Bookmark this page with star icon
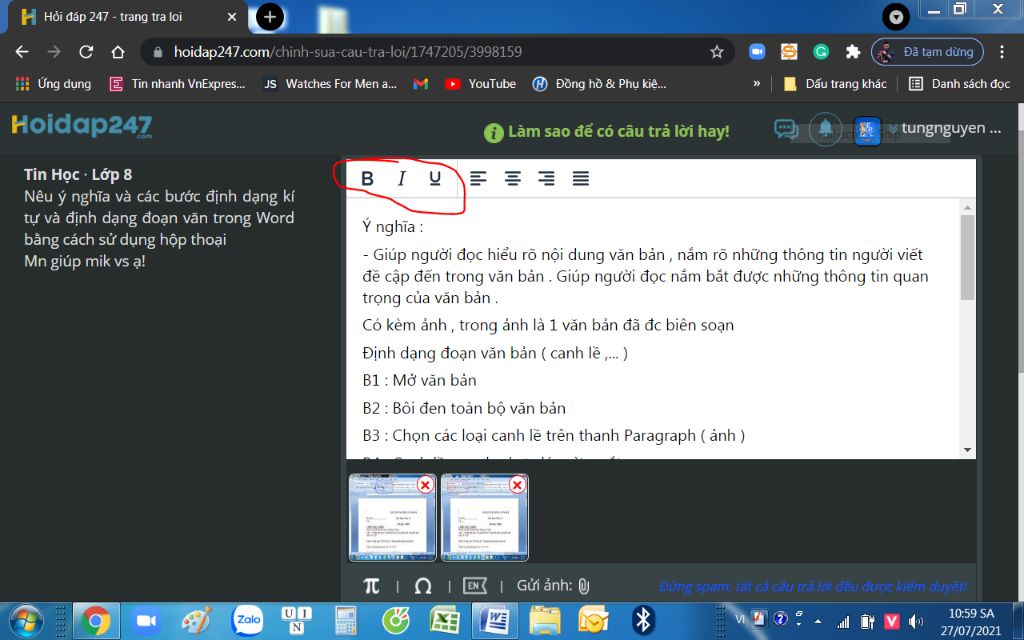The width and height of the screenshot is (1024, 640). (x=716, y=52)
